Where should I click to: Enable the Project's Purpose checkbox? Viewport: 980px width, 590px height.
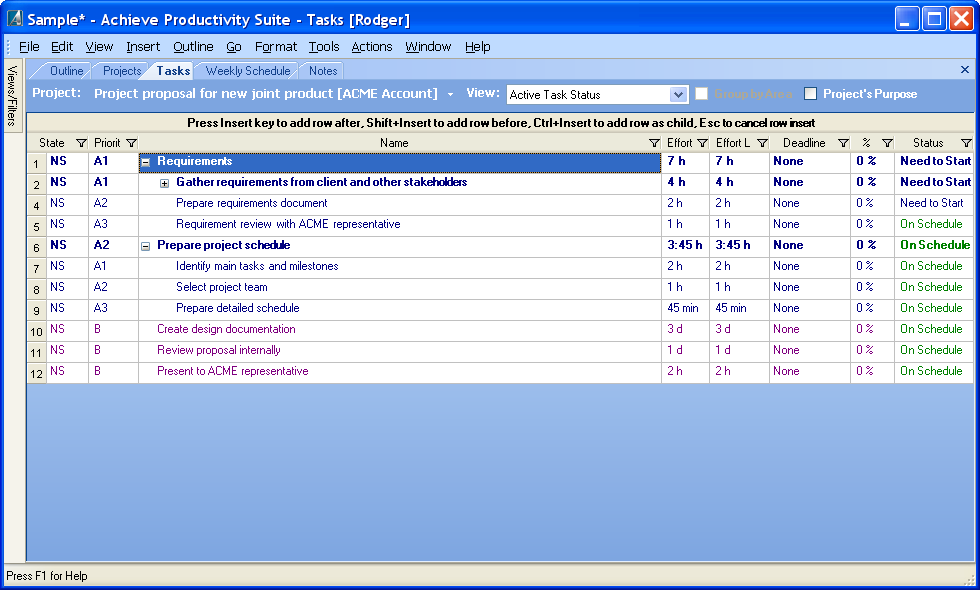click(x=811, y=94)
